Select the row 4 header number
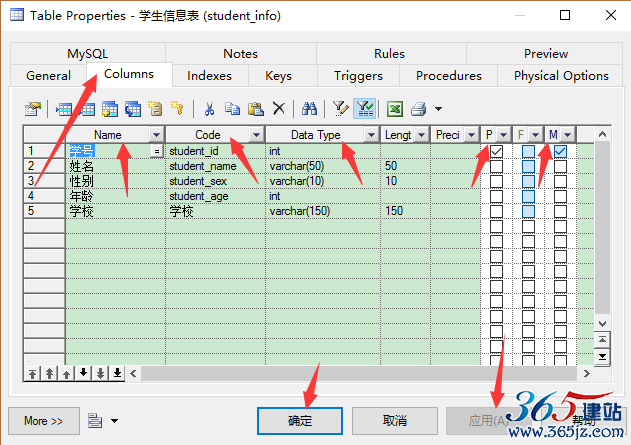This screenshot has width=631, height=445. [x=44, y=196]
